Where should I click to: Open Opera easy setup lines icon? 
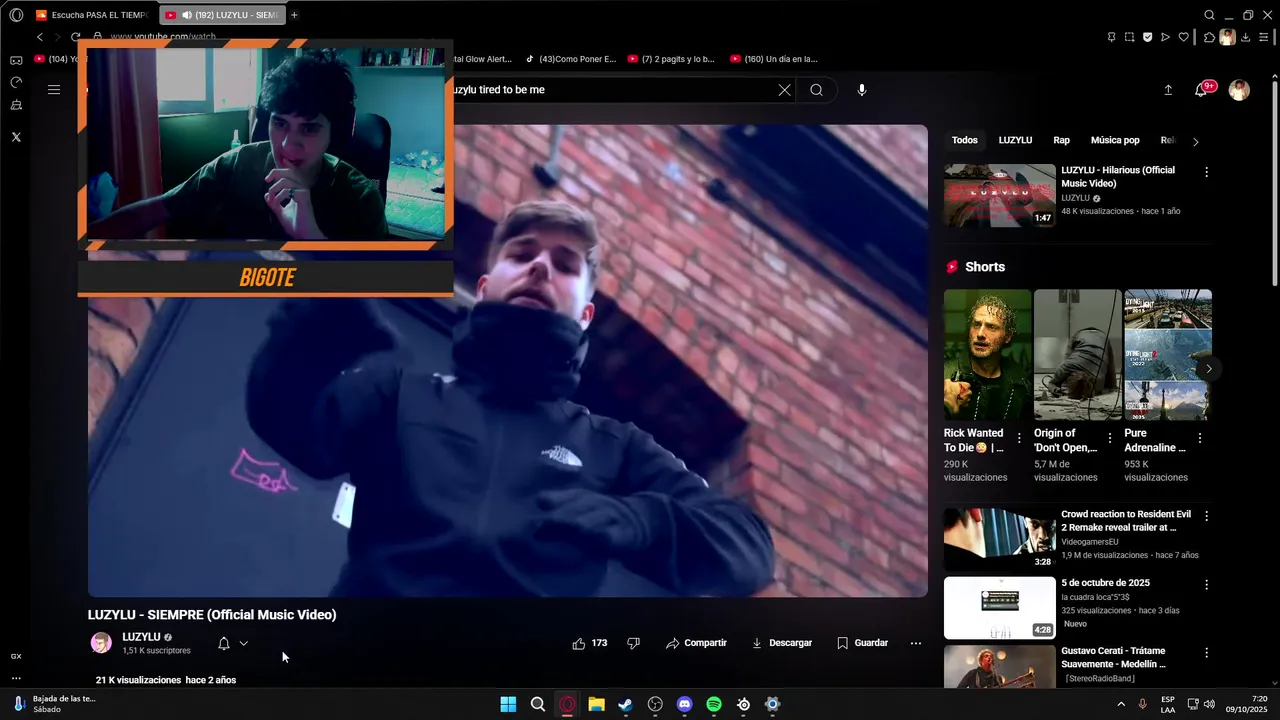[1264, 37]
